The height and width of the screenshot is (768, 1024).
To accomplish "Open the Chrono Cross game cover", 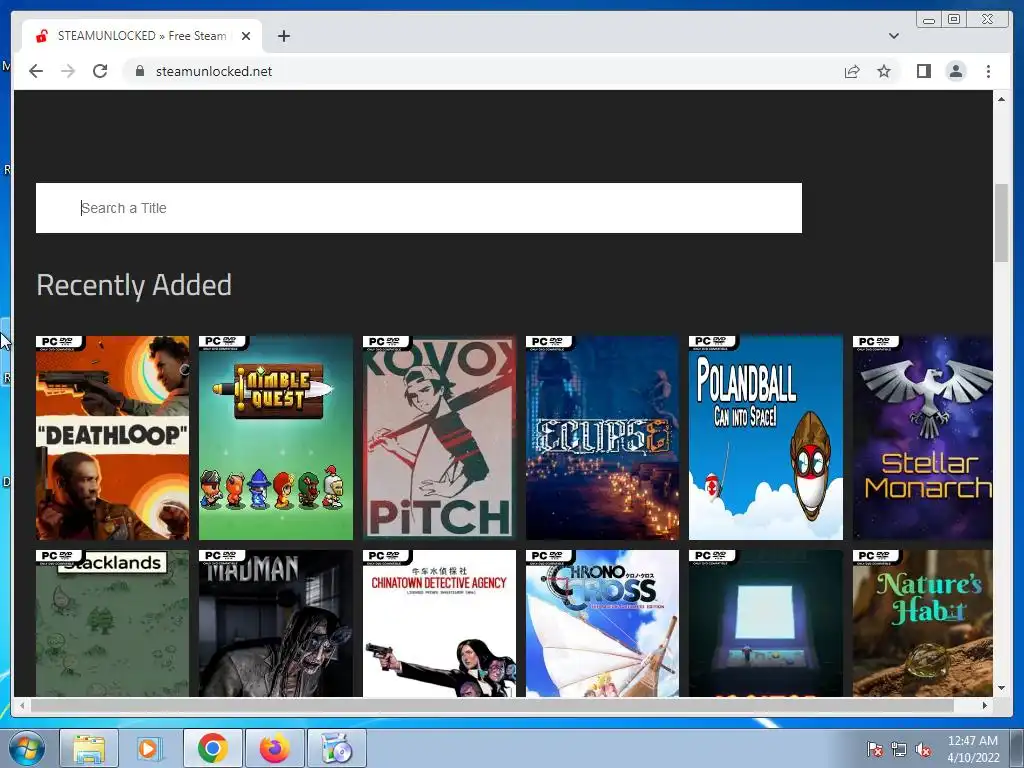I will click(602, 623).
